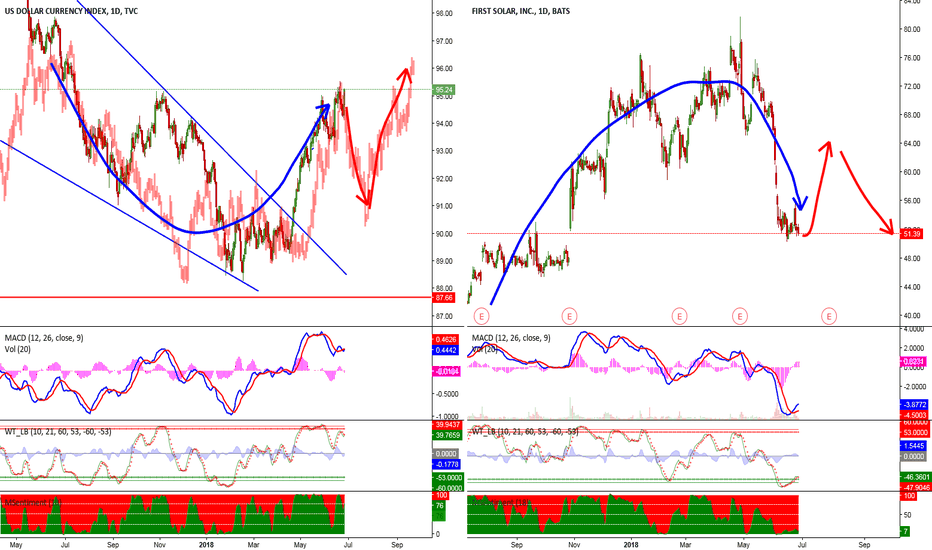Image resolution: width=932 pixels, height=550 pixels.
Task: Click the red 39.9437 WaveTrend value label
Action: click(448, 425)
